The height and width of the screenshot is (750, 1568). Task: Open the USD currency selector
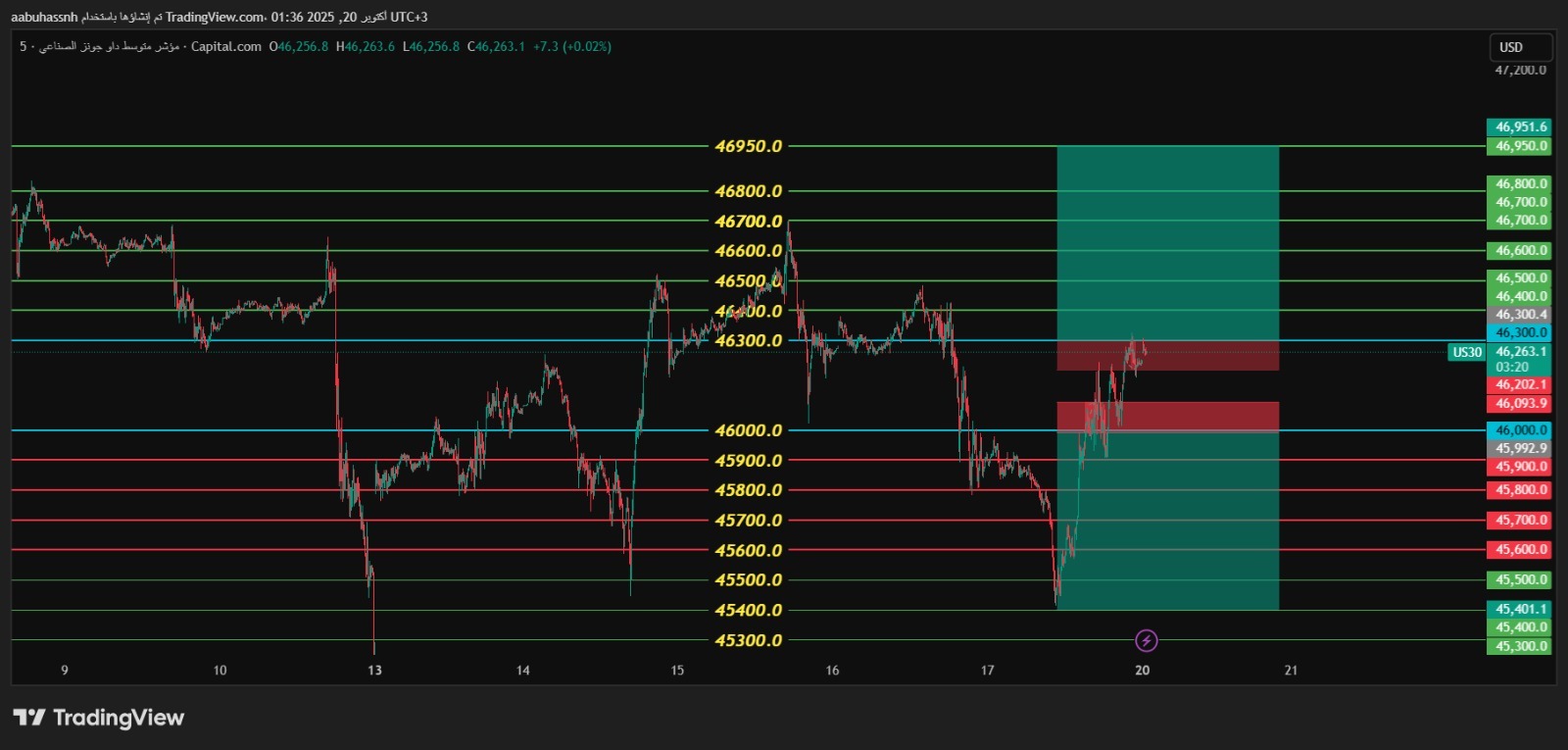coord(1520,47)
